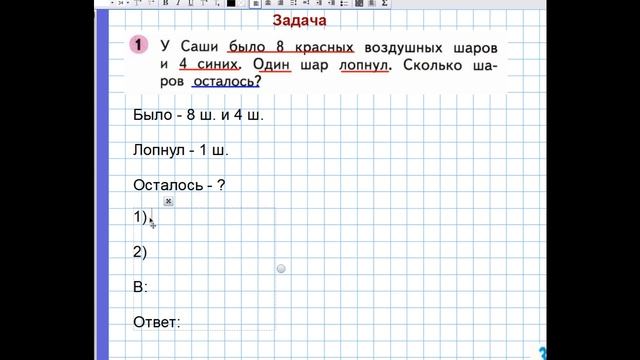Viewport: 640px width, 360px height.
Task: Click the pink number 1 task badge
Action: click(x=139, y=44)
